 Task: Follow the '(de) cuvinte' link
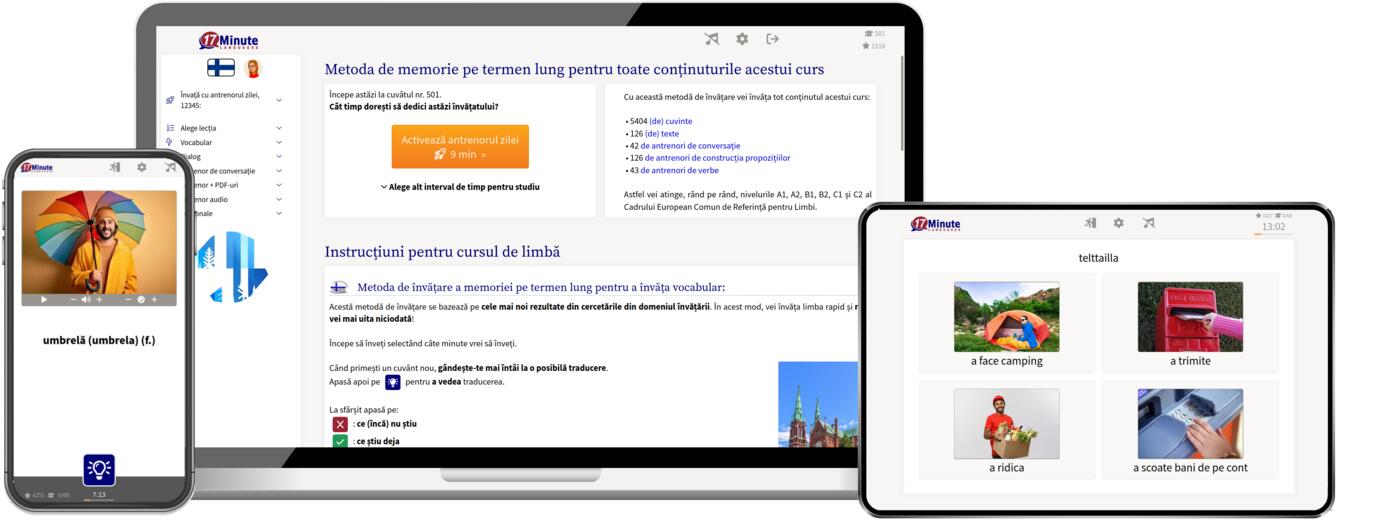click(x=670, y=121)
